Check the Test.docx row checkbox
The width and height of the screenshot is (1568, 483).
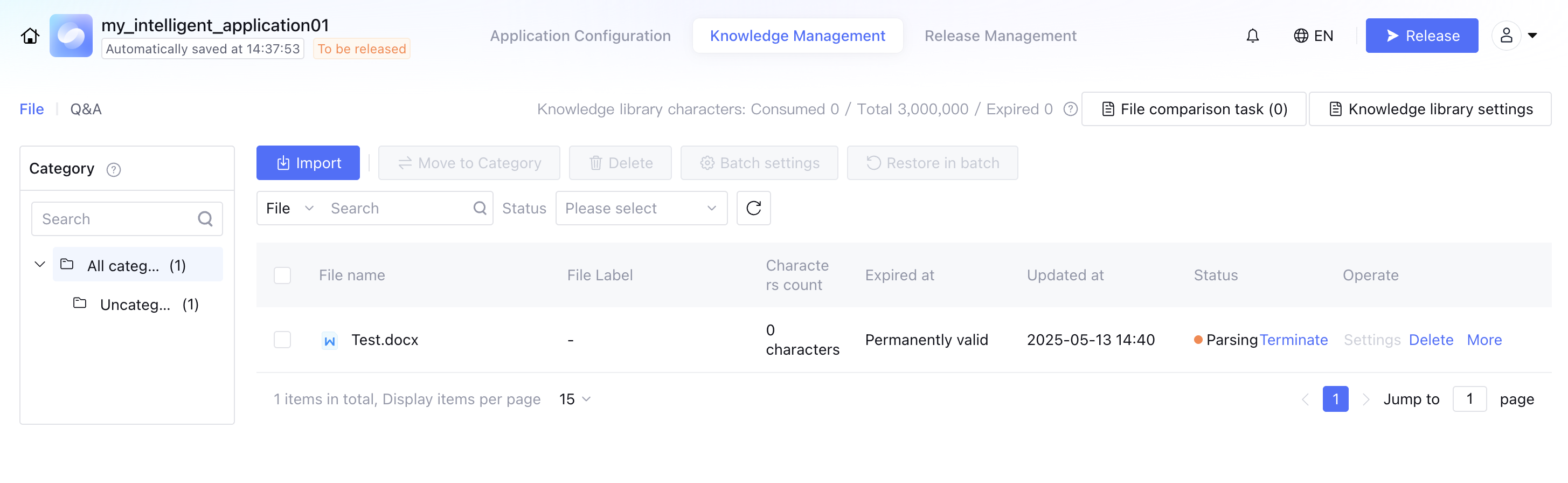point(282,340)
